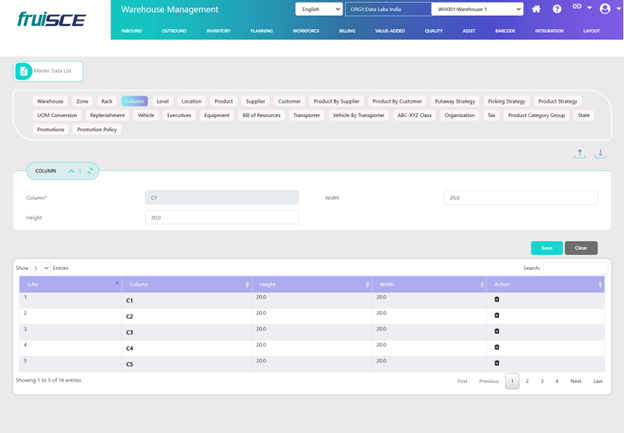Click the download arrow icon
This screenshot has height=433, width=624.
coord(600,154)
